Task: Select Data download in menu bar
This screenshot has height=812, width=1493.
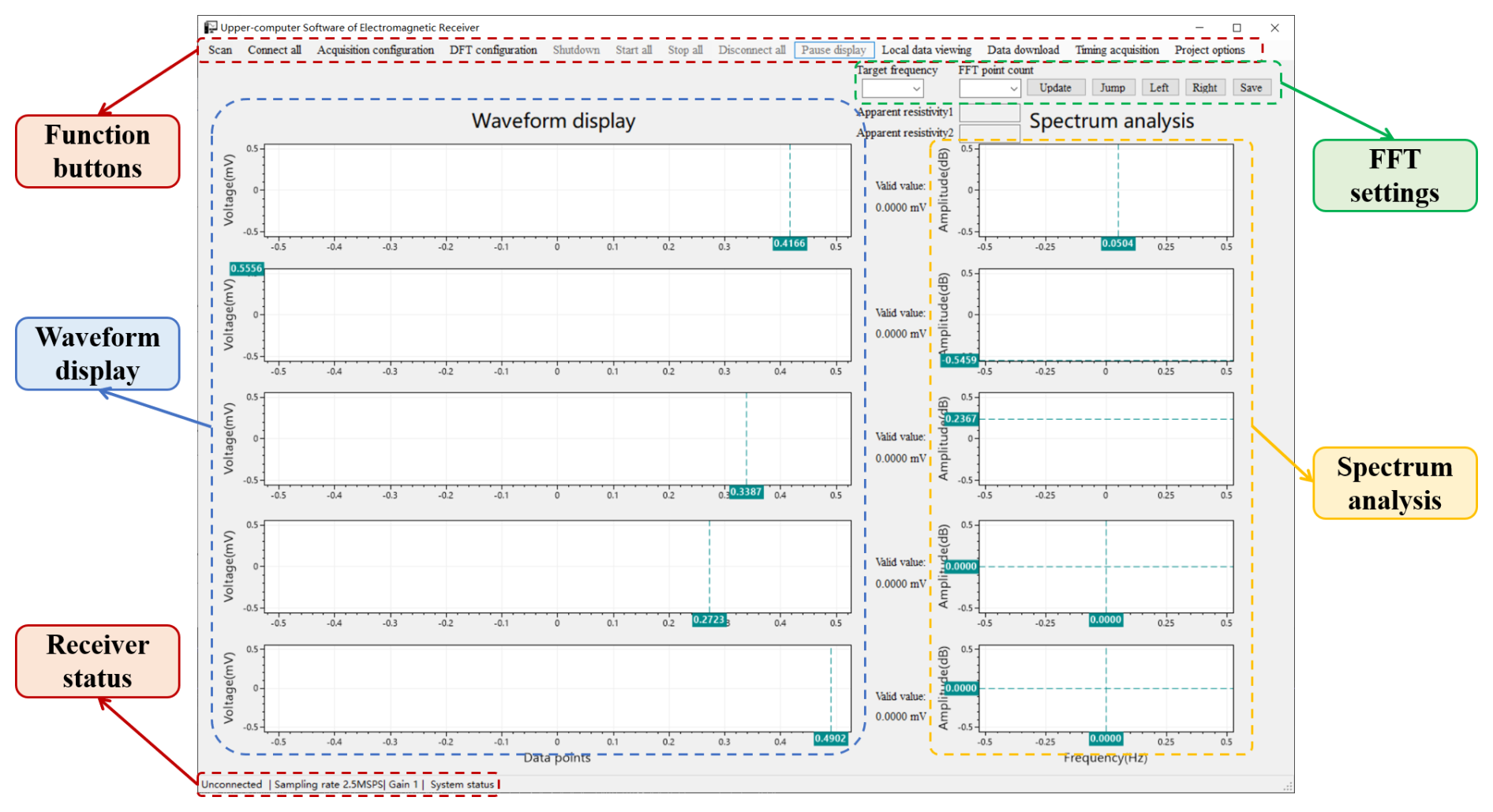Action: click(x=1023, y=50)
